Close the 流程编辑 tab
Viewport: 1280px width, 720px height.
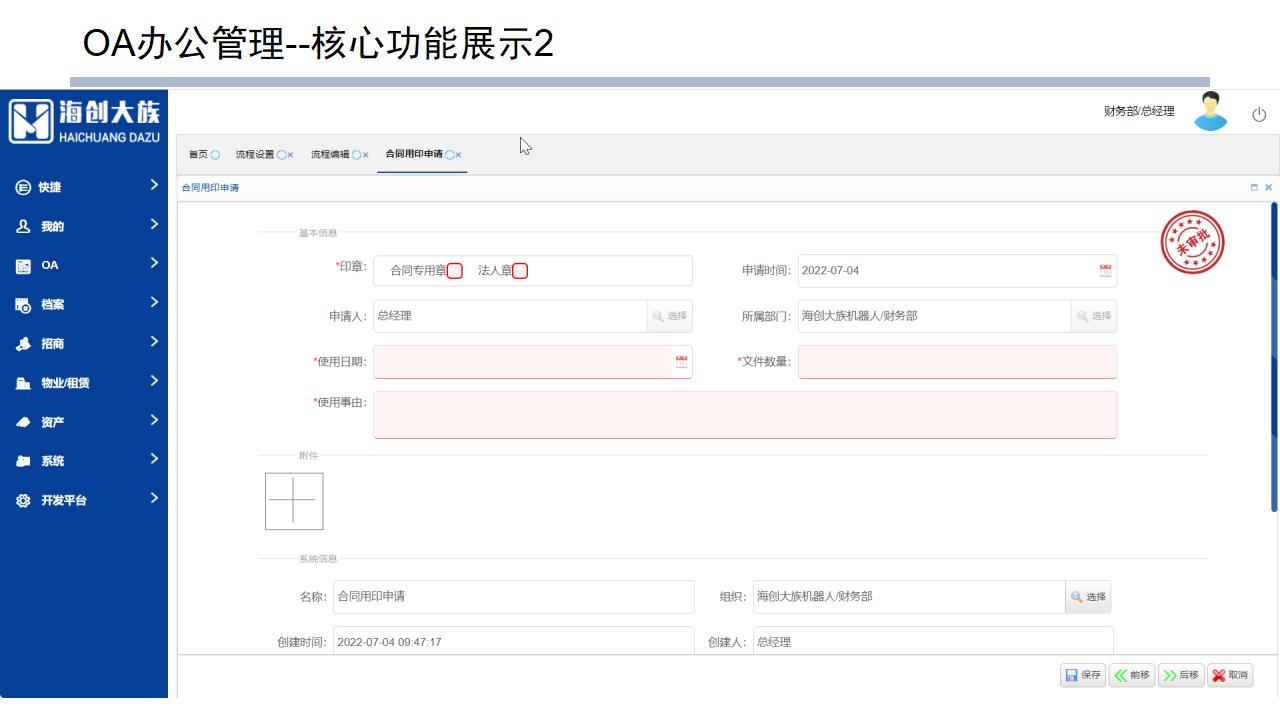[366, 155]
